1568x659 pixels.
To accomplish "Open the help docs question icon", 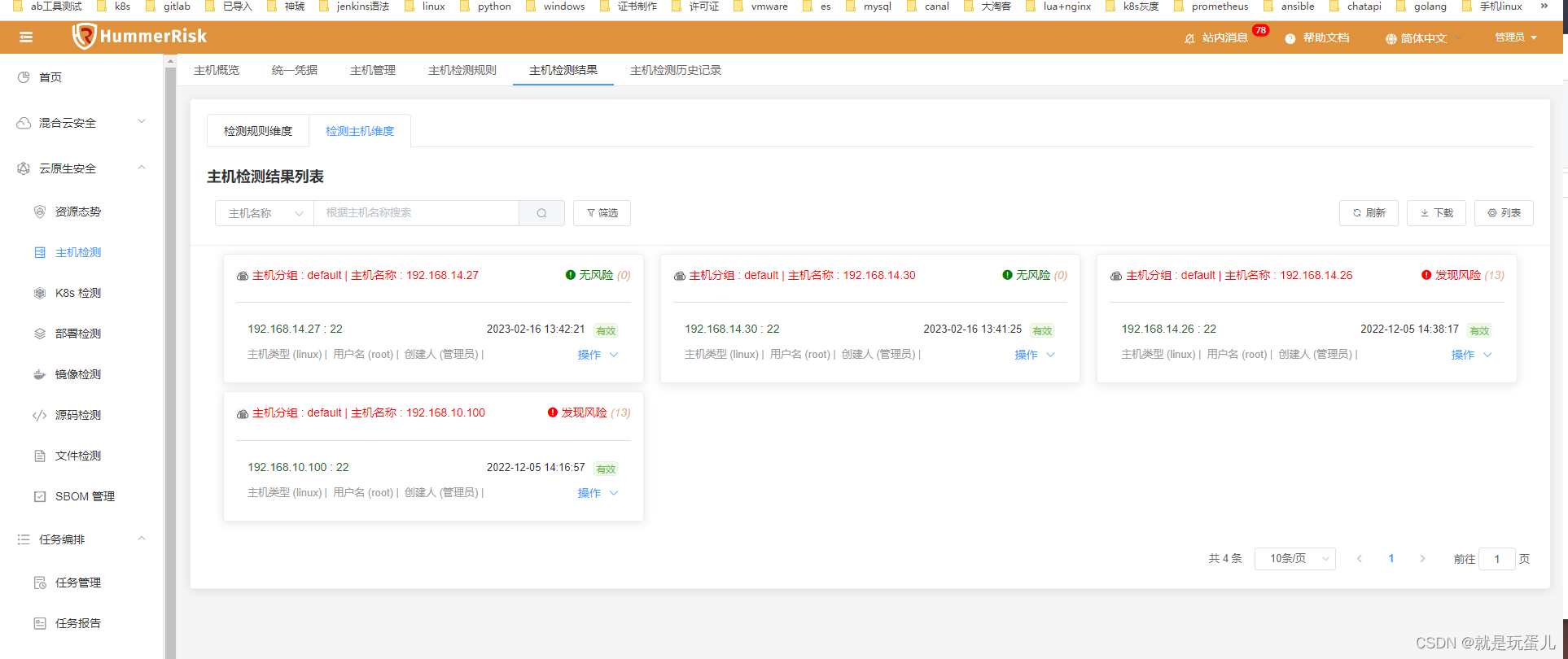I will (1290, 38).
